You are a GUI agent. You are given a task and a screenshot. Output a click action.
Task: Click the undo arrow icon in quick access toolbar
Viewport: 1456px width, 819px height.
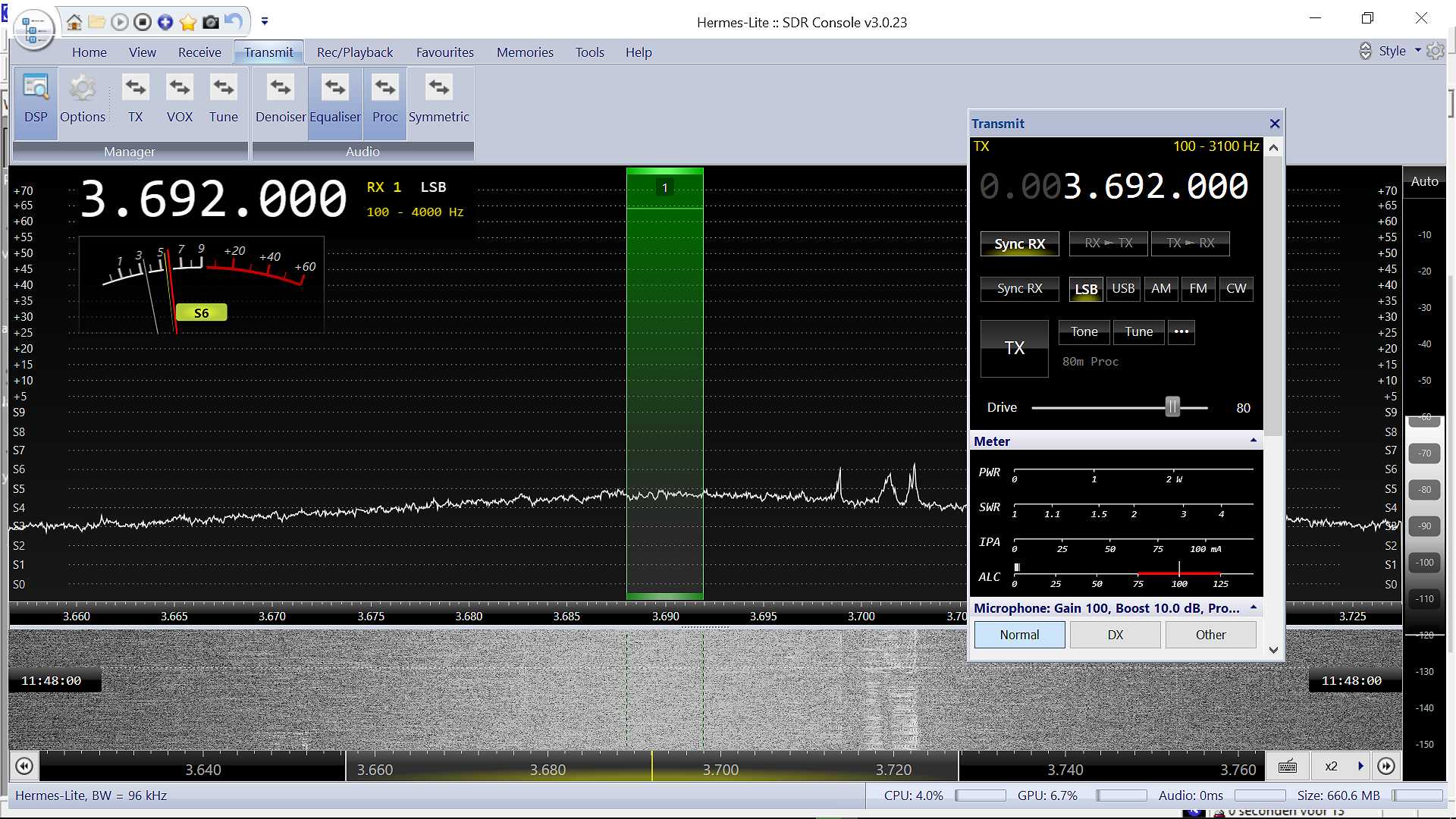coord(234,22)
